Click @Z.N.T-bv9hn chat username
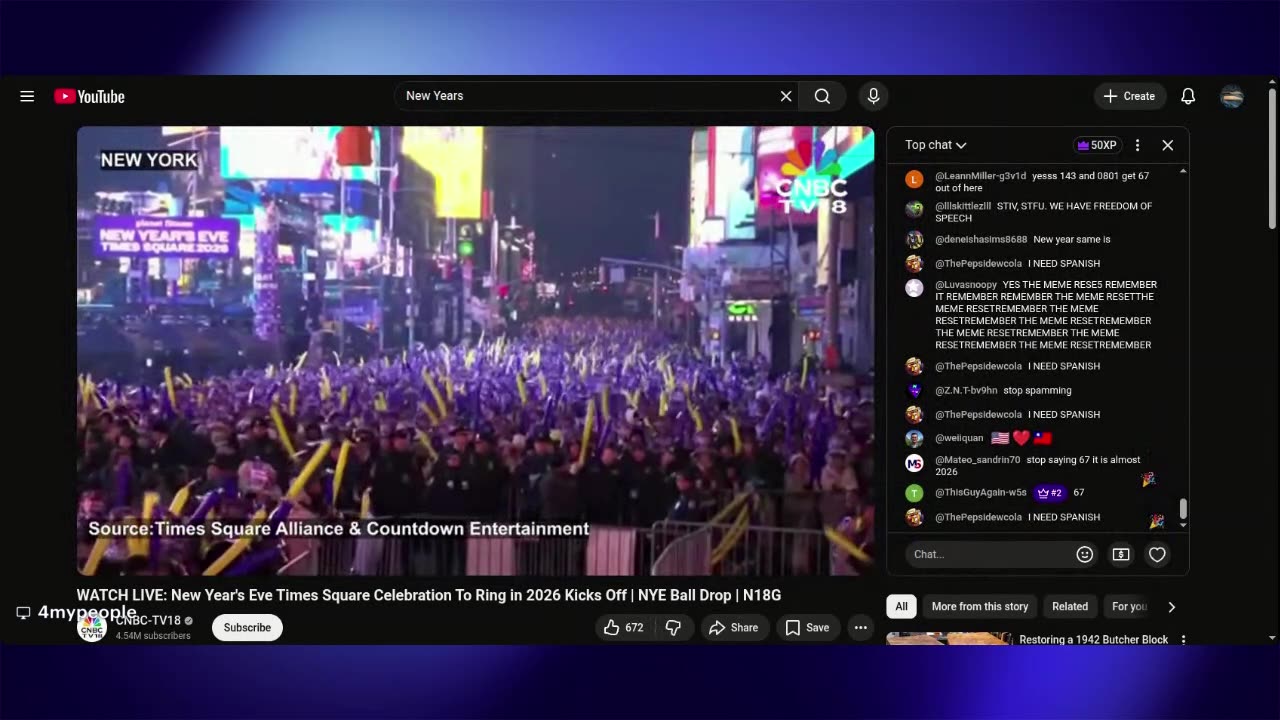The height and width of the screenshot is (720, 1280). (966, 390)
